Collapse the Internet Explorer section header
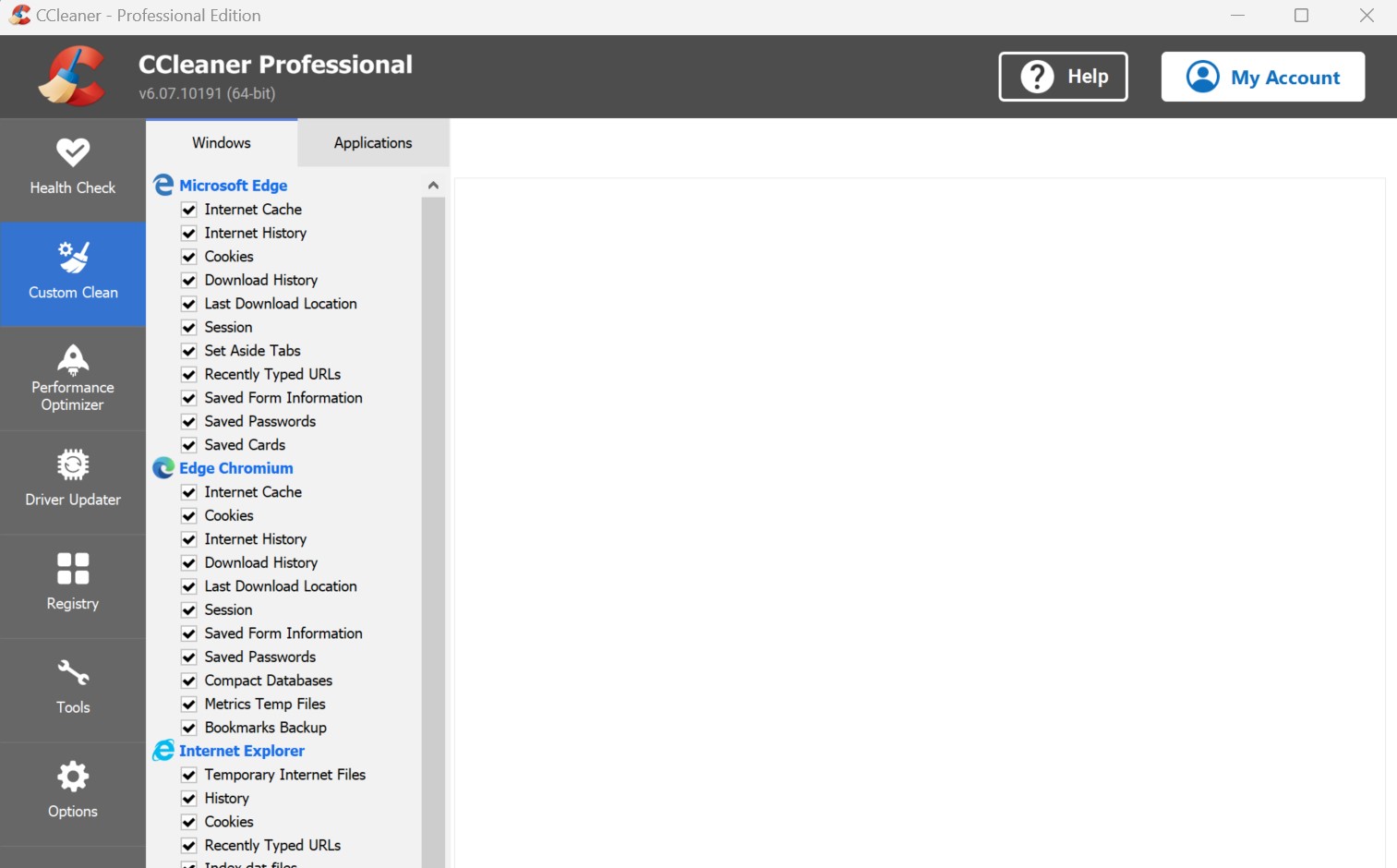Viewport: 1397px width, 868px height. click(x=241, y=751)
